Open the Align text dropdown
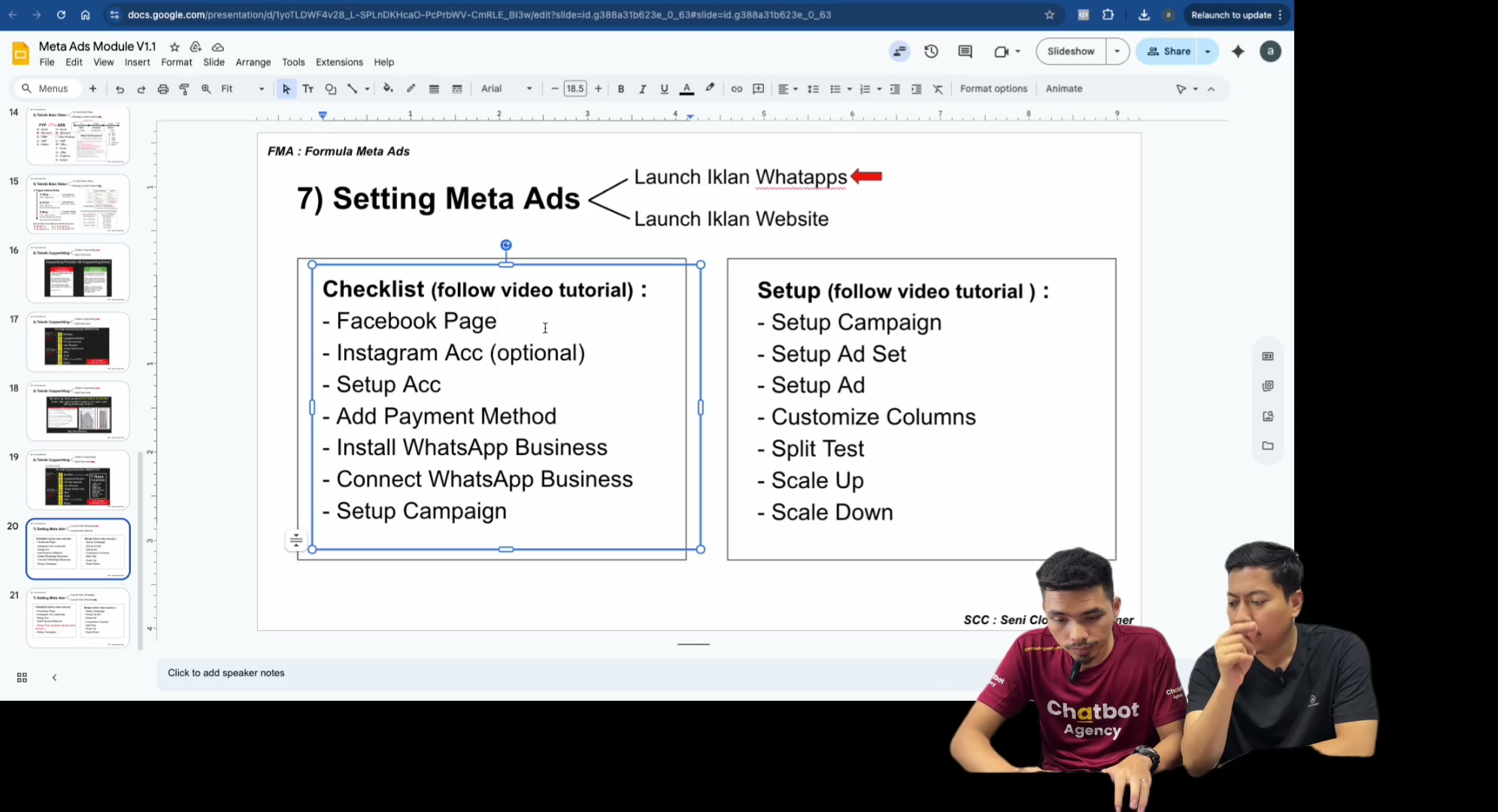Viewport: 1498px width, 812px height. (x=787, y=89)
